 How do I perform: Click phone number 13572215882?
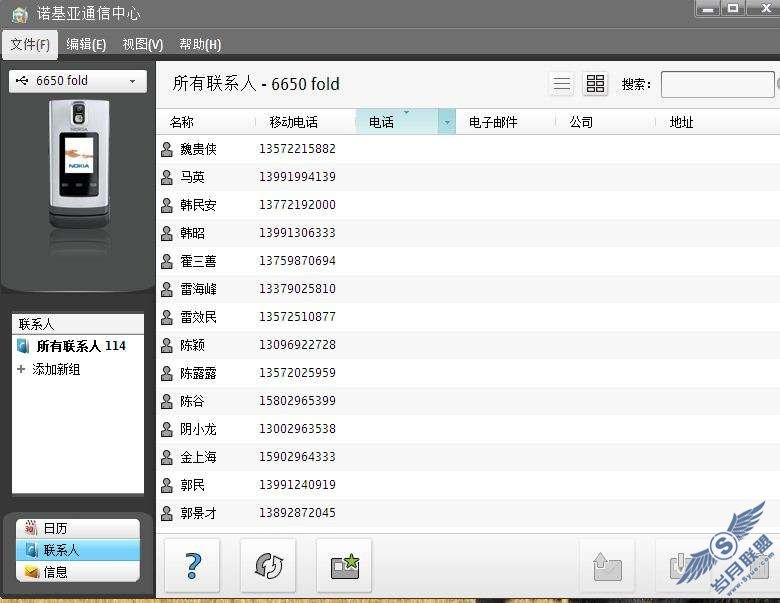[297, 149]
